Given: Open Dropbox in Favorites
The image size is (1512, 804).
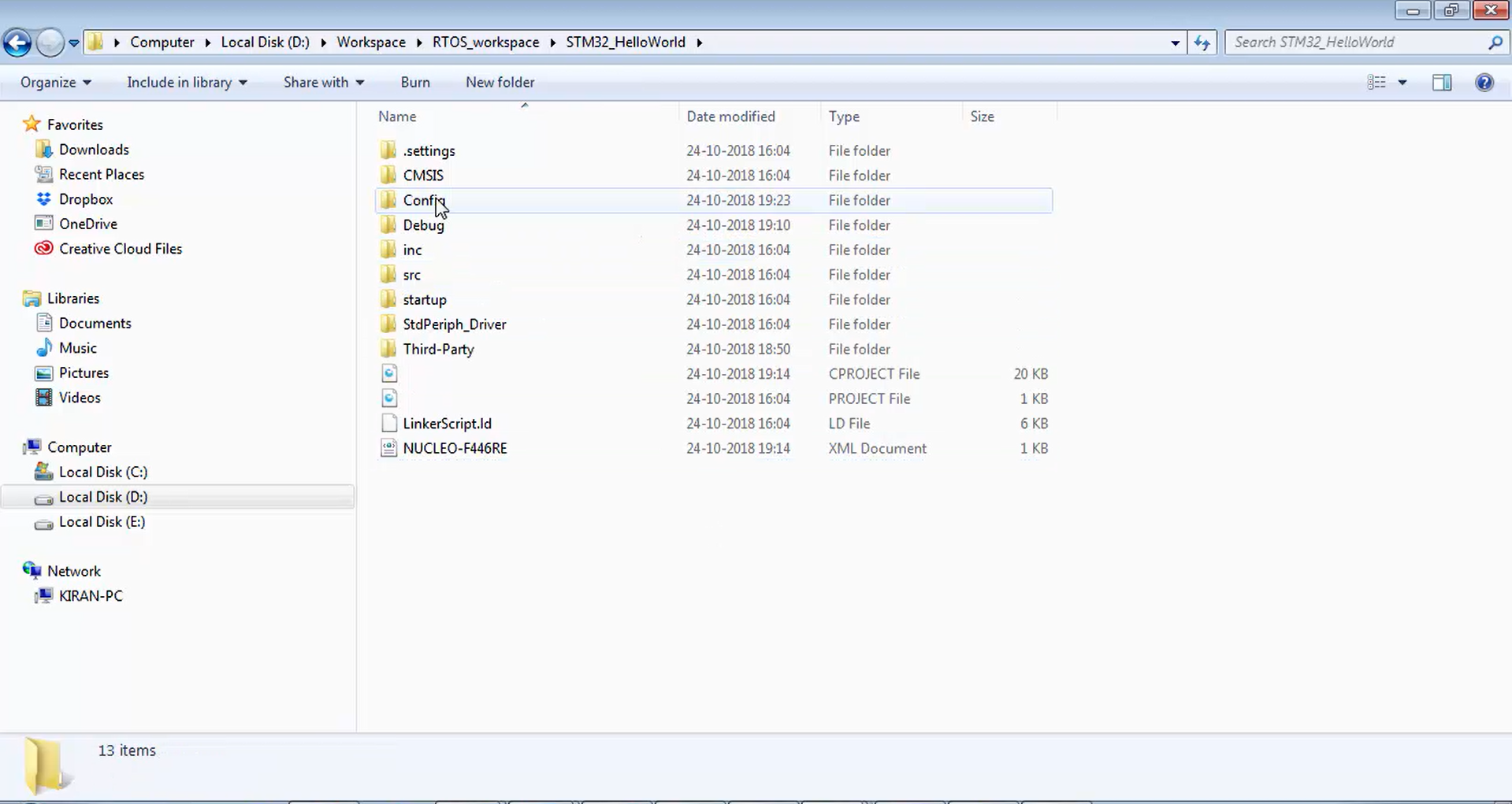Looking at the screenshot, I should (86, 199).
